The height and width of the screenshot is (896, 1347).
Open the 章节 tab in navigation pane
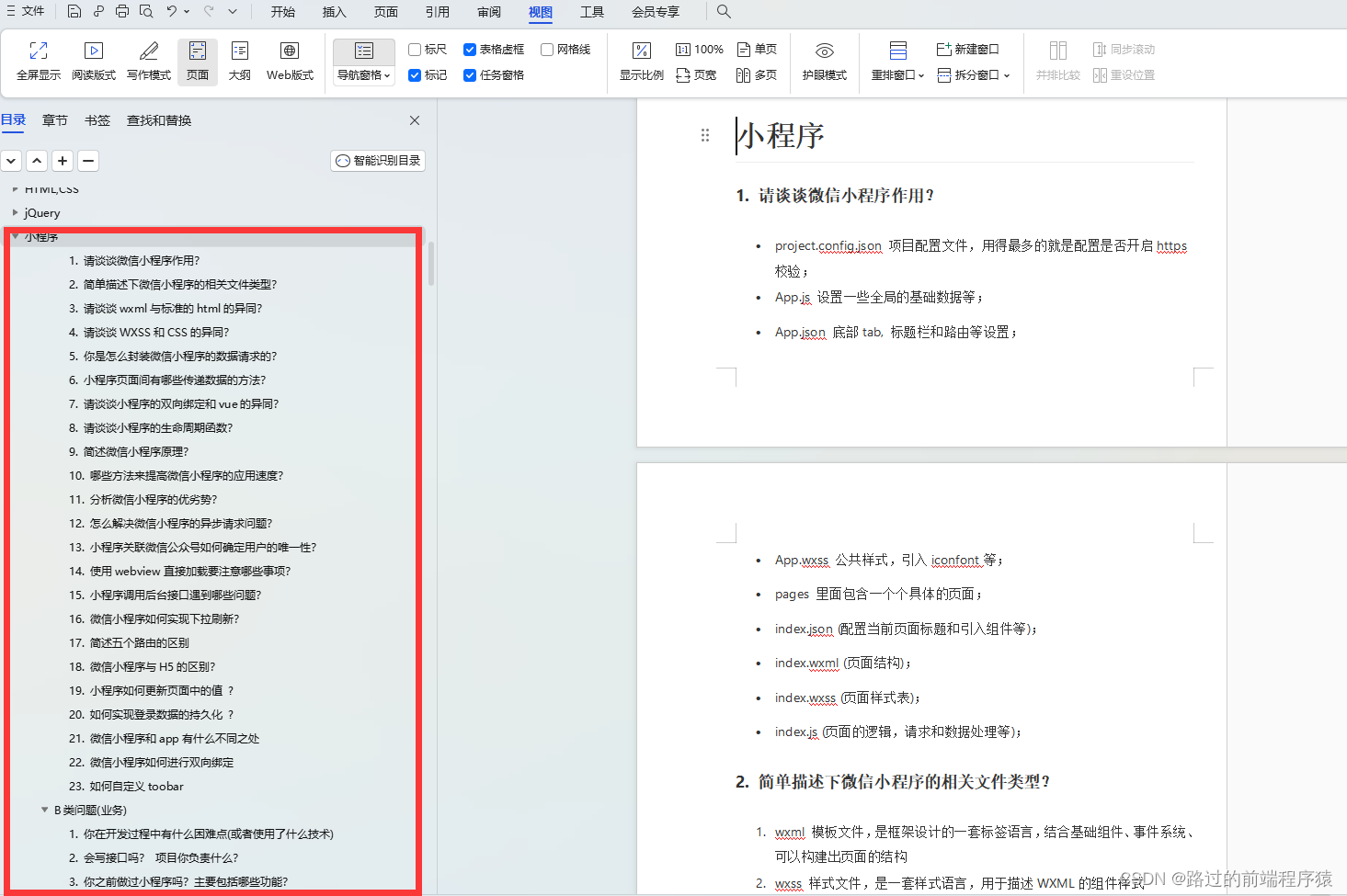click(54, 119)
